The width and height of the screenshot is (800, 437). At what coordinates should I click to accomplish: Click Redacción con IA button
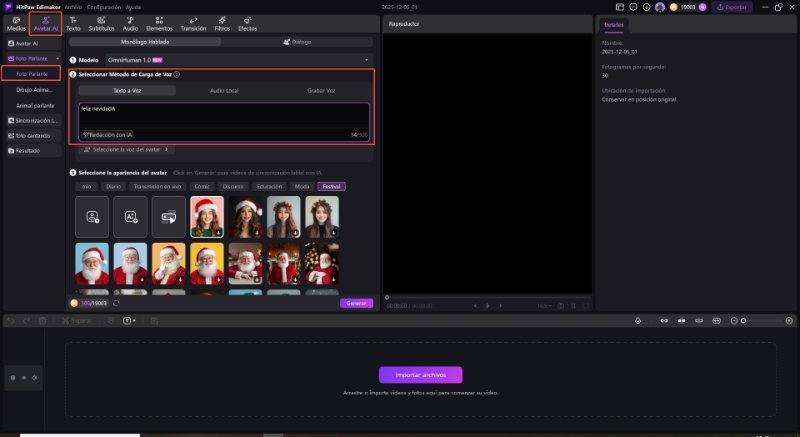point(107,135)
